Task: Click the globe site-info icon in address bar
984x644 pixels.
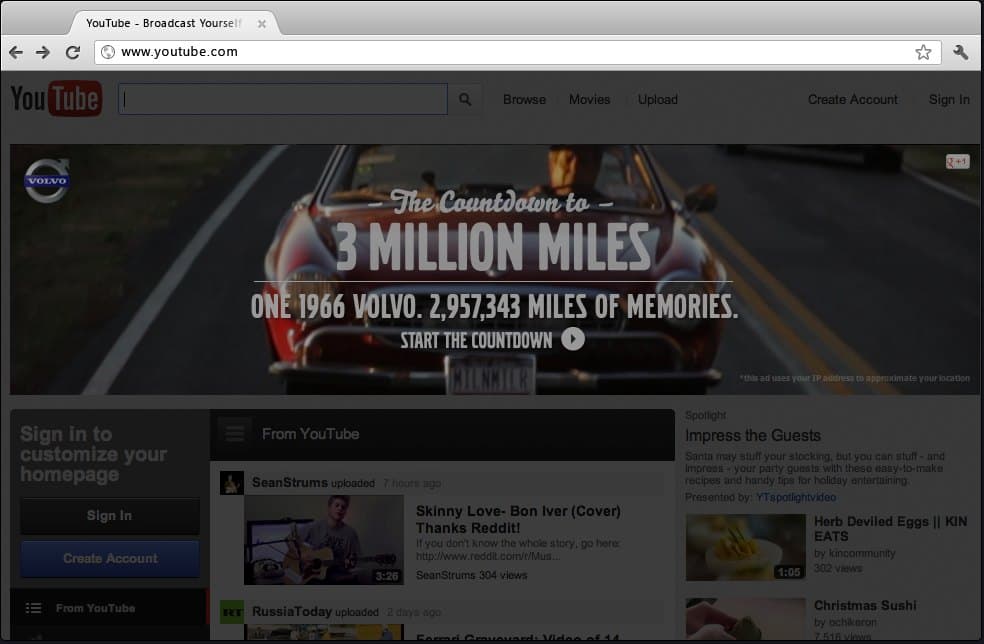Action: (x=108, y=51)
